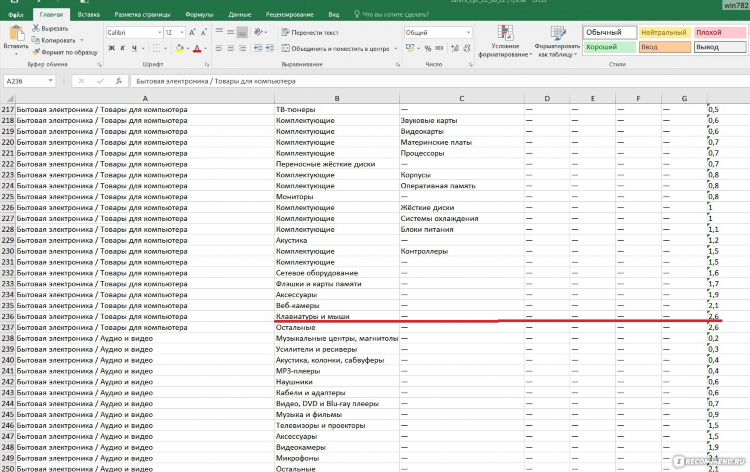Toggle top vertical alignment
This screenshot has width=750, height=472.
(x=219, y=32)
